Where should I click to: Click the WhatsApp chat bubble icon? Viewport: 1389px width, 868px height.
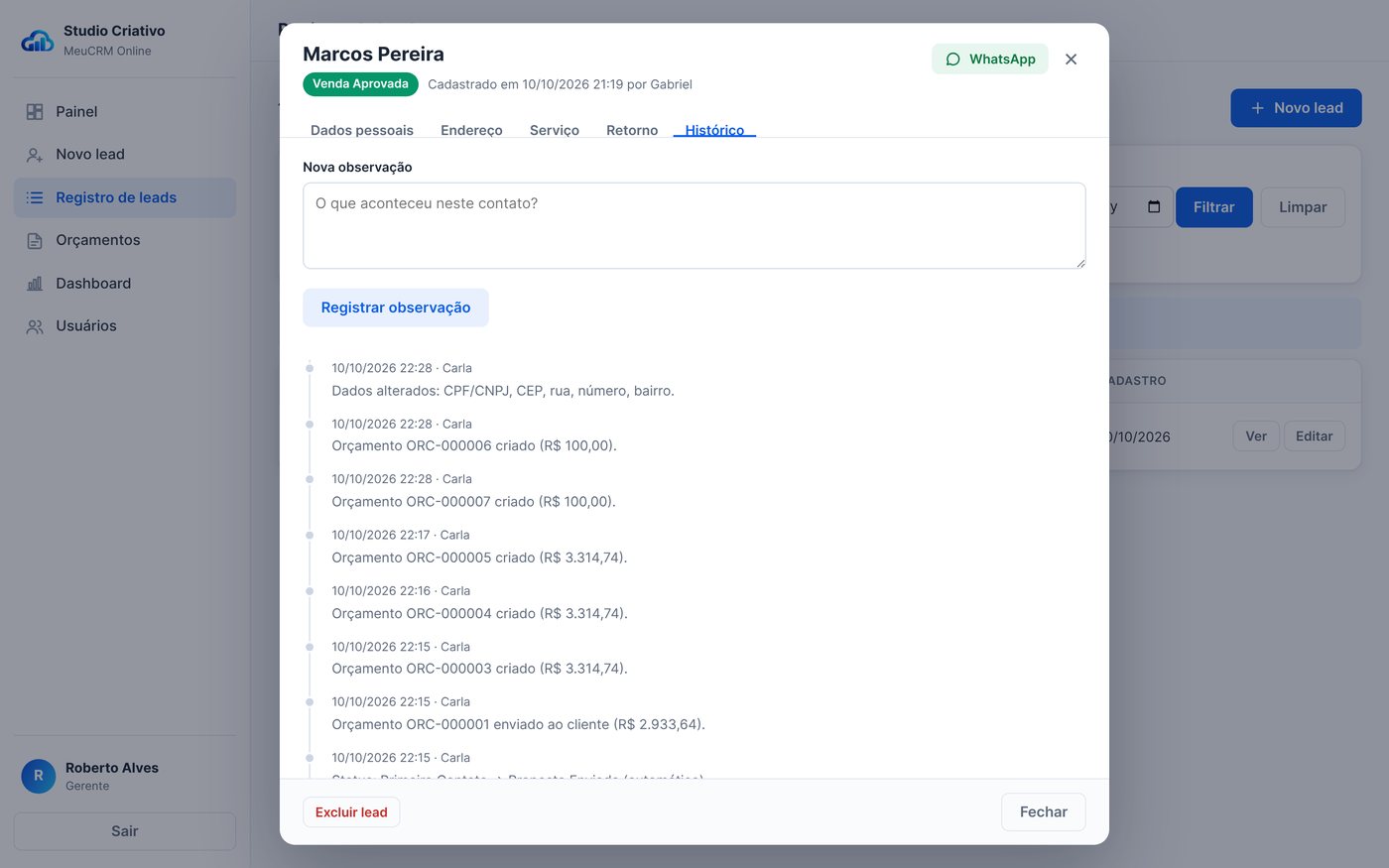pyautogui.click(x=952, y=60)
